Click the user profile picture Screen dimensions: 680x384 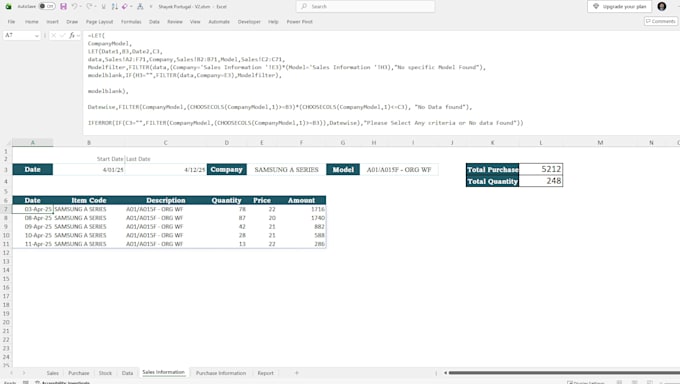[x=662, y=7]
